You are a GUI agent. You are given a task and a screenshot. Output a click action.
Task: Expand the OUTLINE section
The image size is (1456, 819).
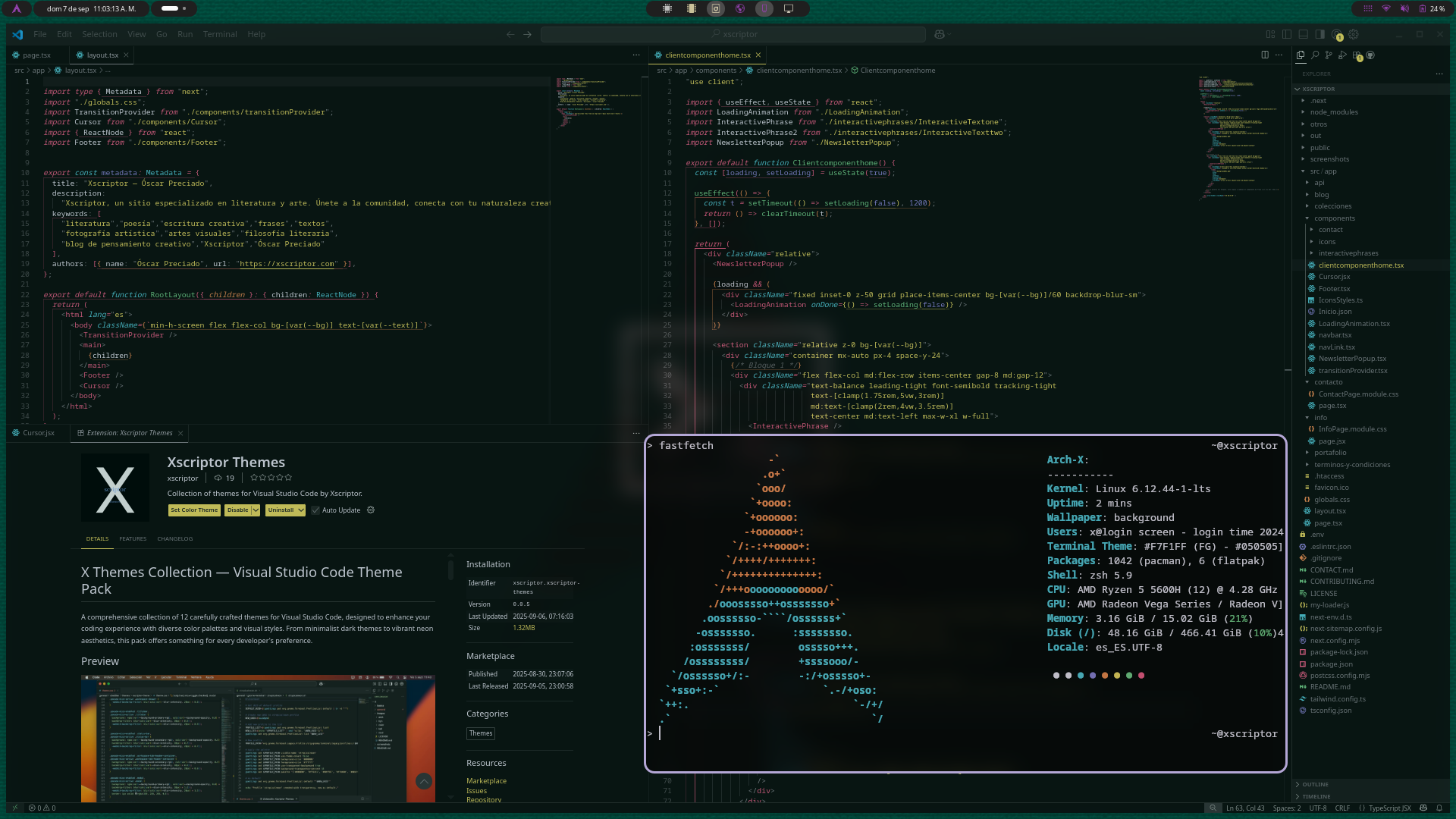[x=1315, y=784]
